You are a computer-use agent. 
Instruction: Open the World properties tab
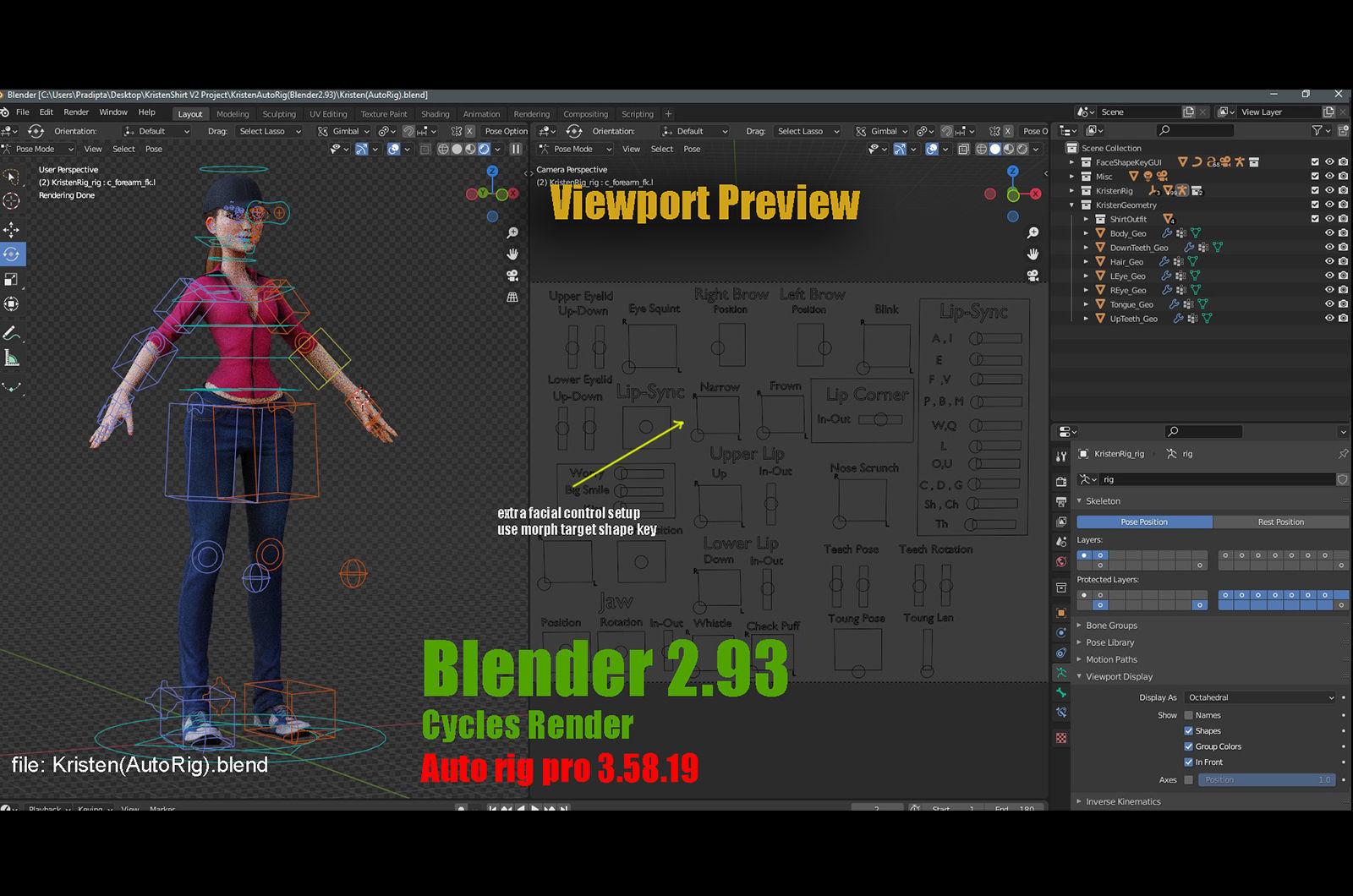(x=1061, y=562)
